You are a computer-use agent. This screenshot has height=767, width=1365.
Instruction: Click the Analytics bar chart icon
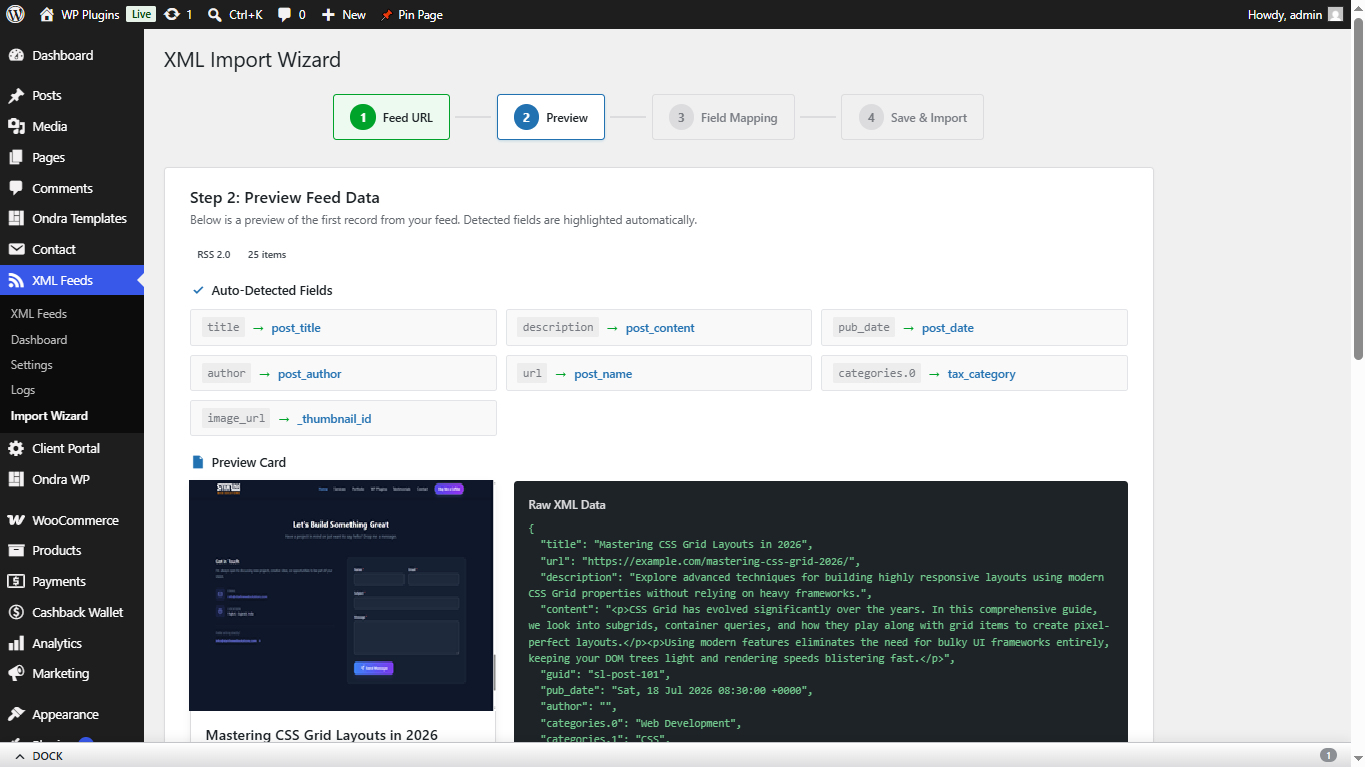click(x=16, y=643)
